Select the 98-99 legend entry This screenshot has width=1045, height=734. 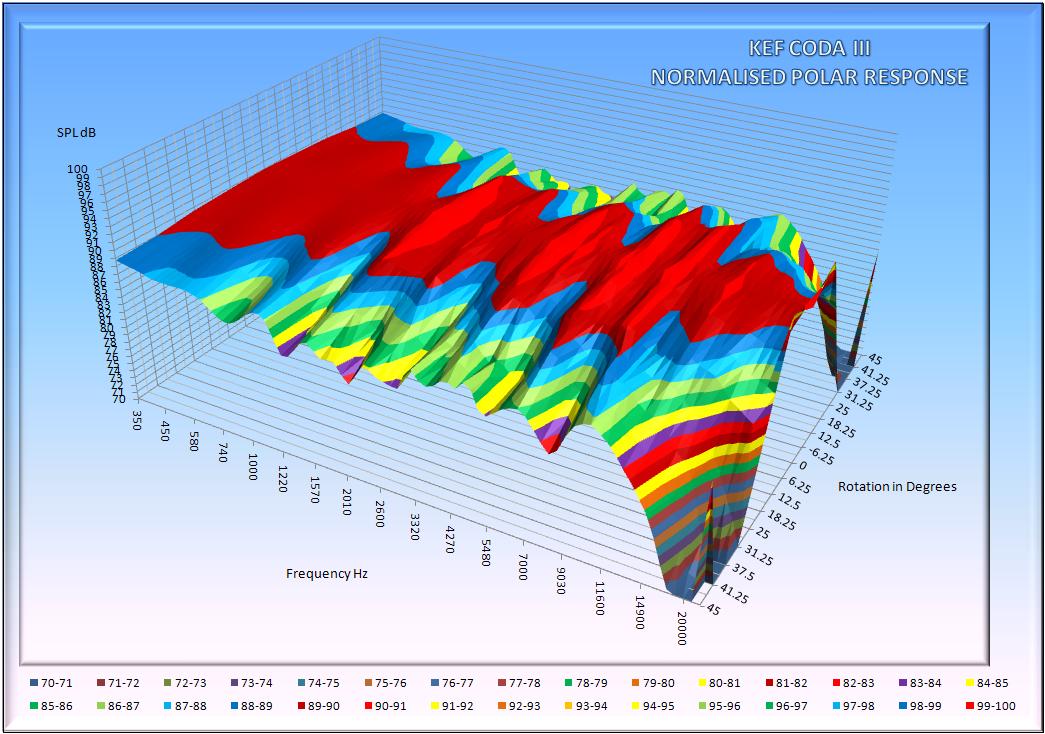pos(920,706)
